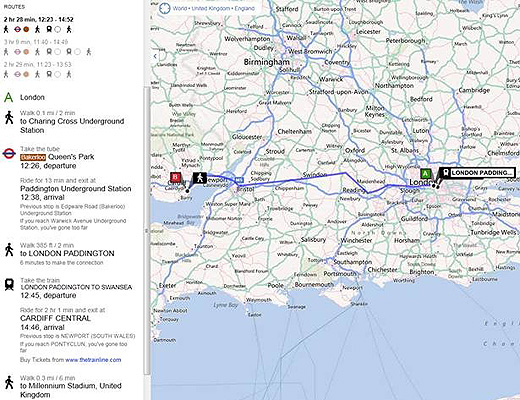The image size is (520, 400).
Task: Click the World breadcrumb link on map
Action: [180, 8]
